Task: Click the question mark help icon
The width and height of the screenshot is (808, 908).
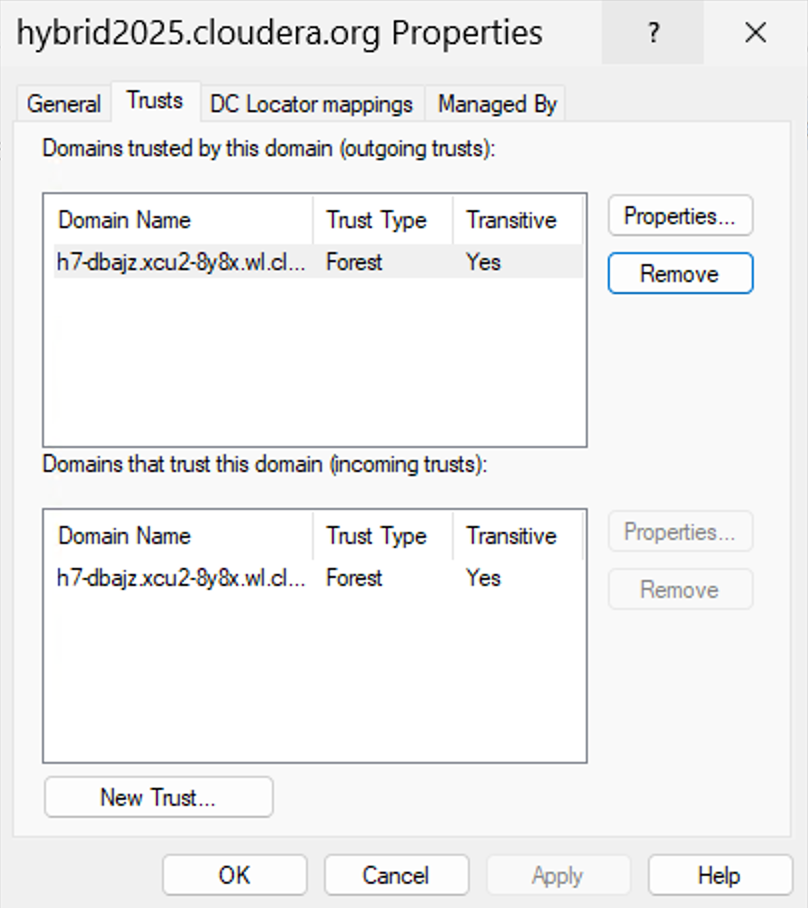Action: point(653,32)
